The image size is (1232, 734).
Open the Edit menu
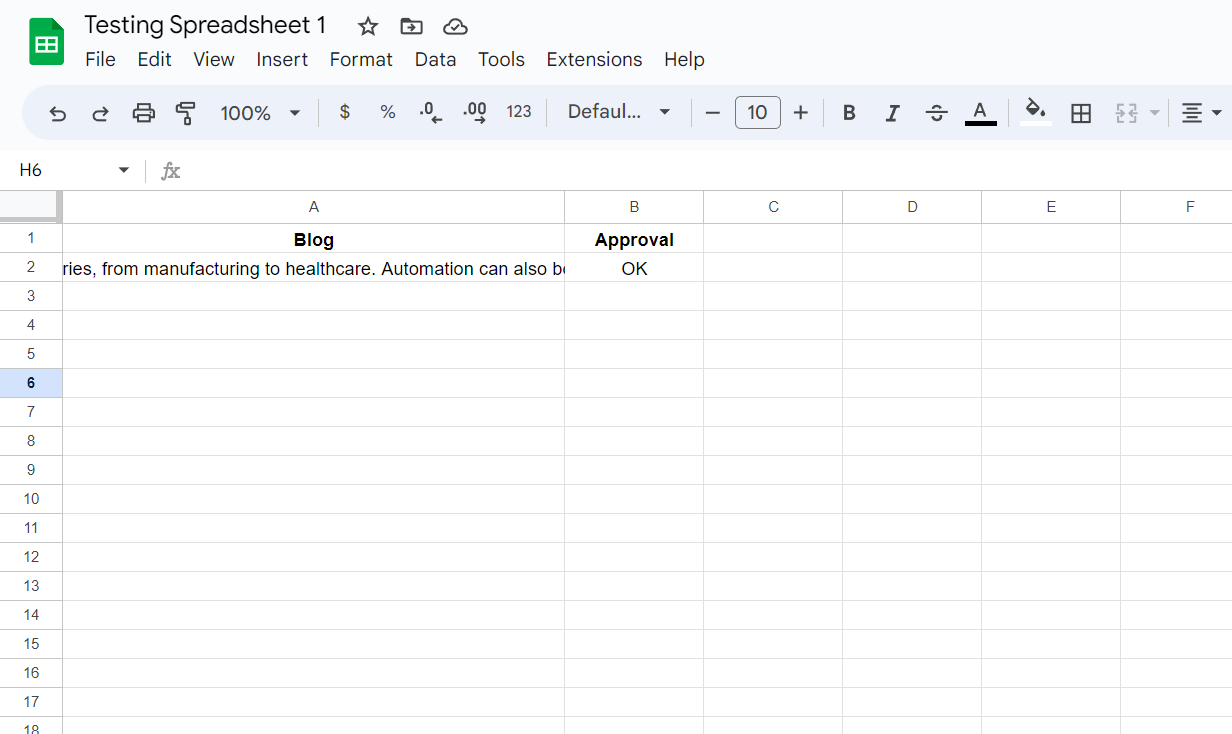point(155,60)
